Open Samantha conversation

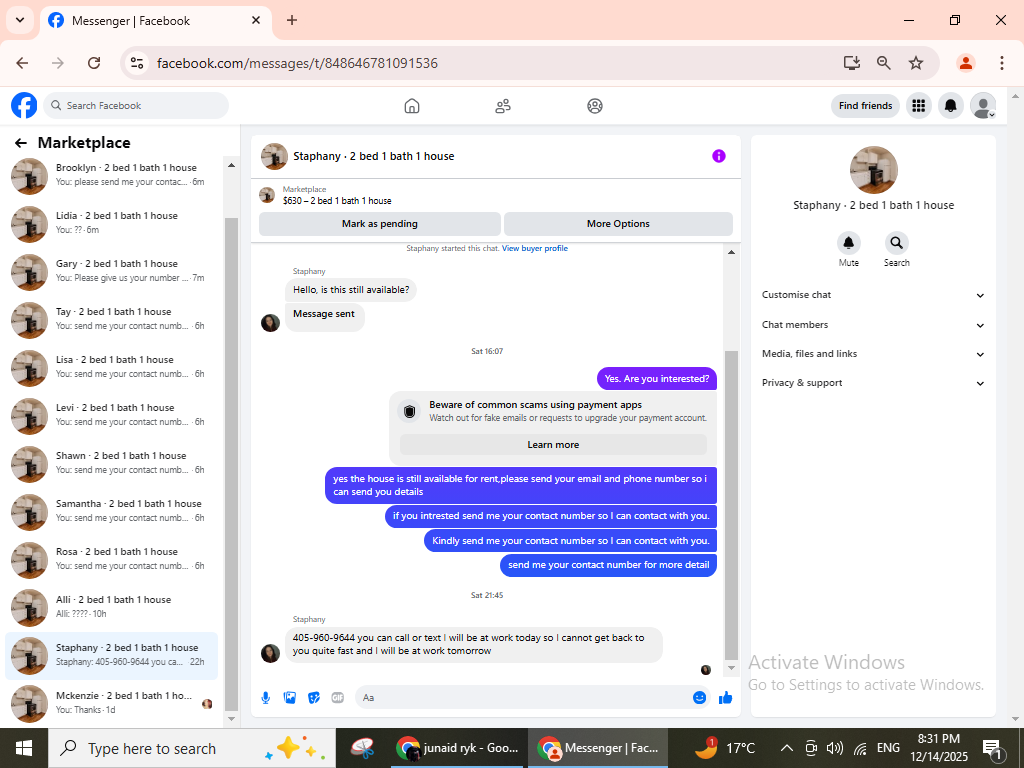click(112, 512)
